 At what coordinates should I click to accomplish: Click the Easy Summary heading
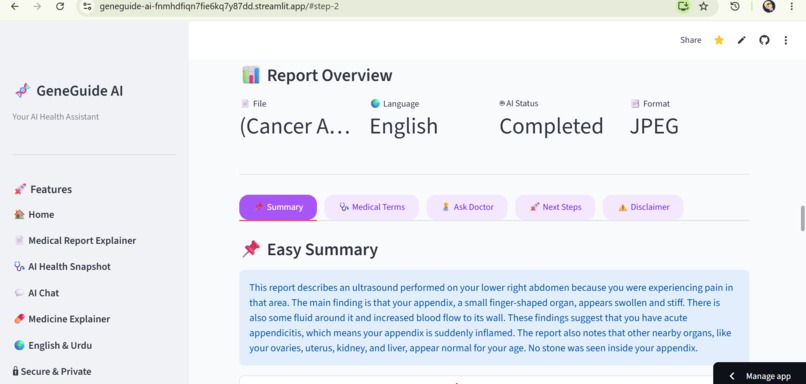tap(322, 250)
